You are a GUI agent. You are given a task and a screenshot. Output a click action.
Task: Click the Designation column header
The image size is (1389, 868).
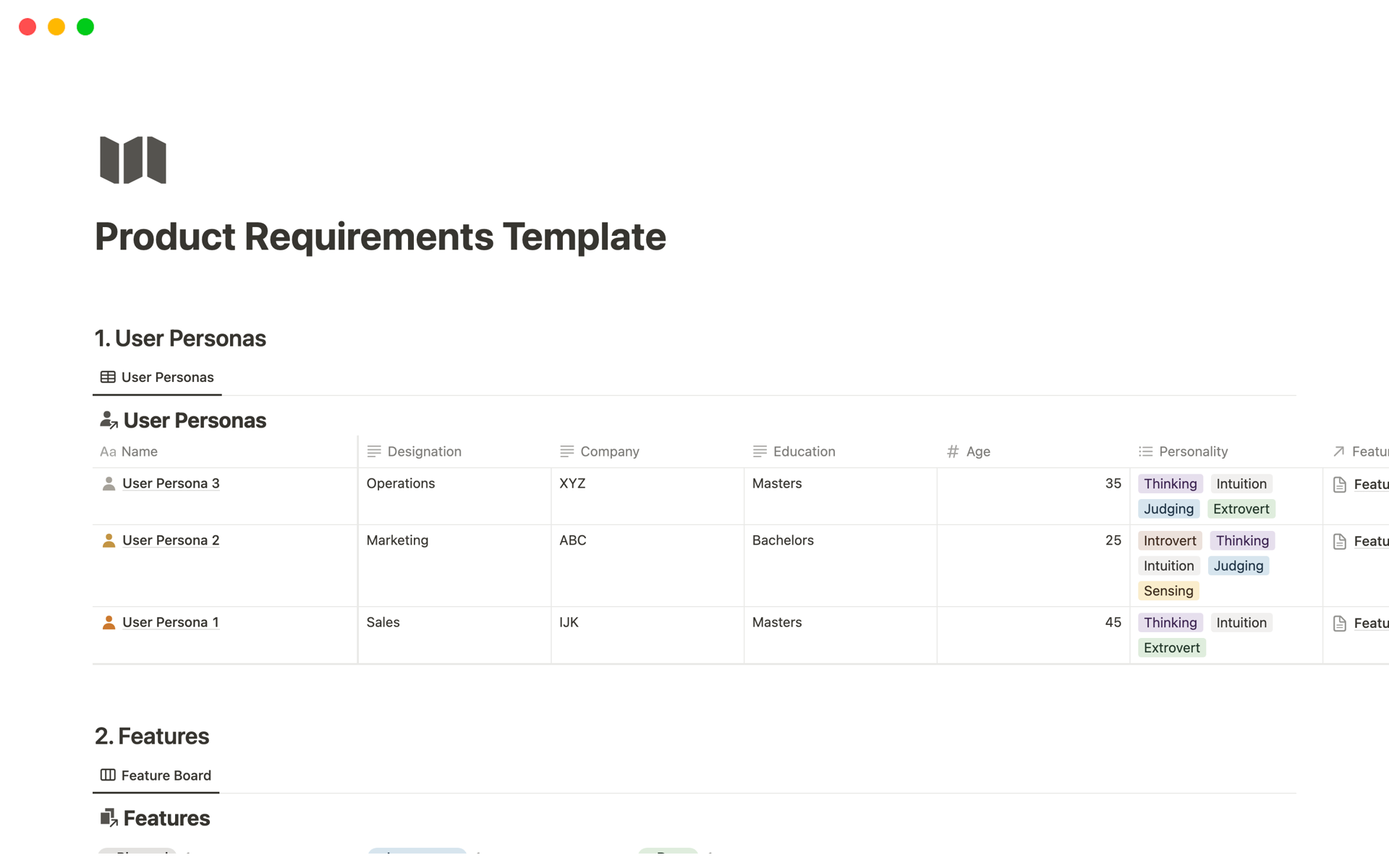(424, 452)
